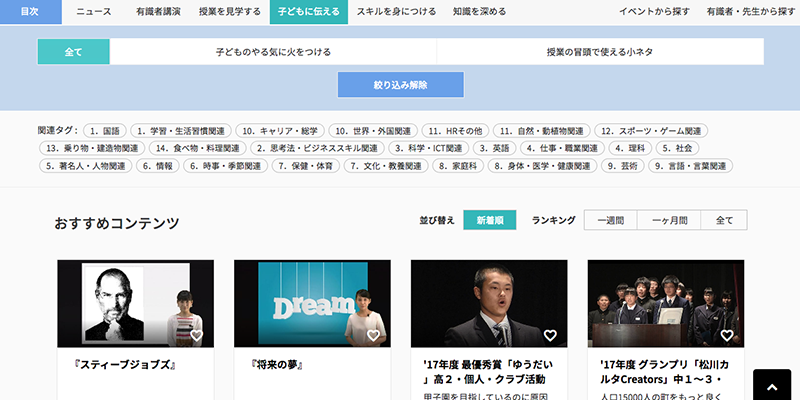The image size is (800, 400).
Task: Click 絞り込み解除 button
Action: click(400, 85)
